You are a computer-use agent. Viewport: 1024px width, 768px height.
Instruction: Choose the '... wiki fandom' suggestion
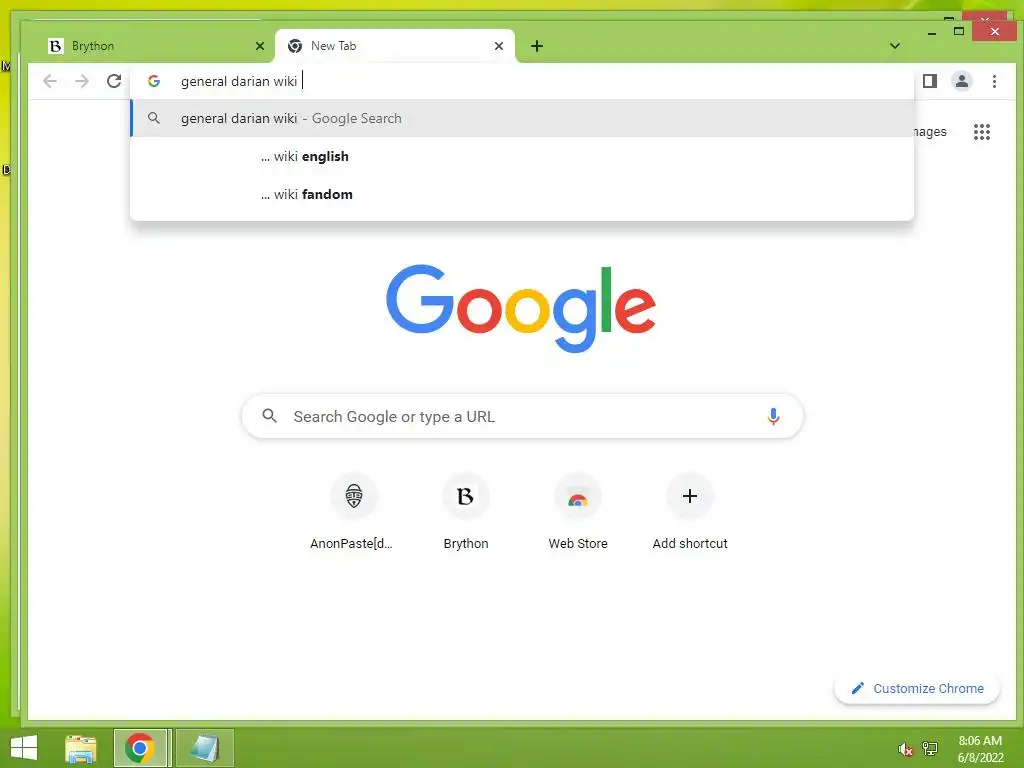[522, 194]
